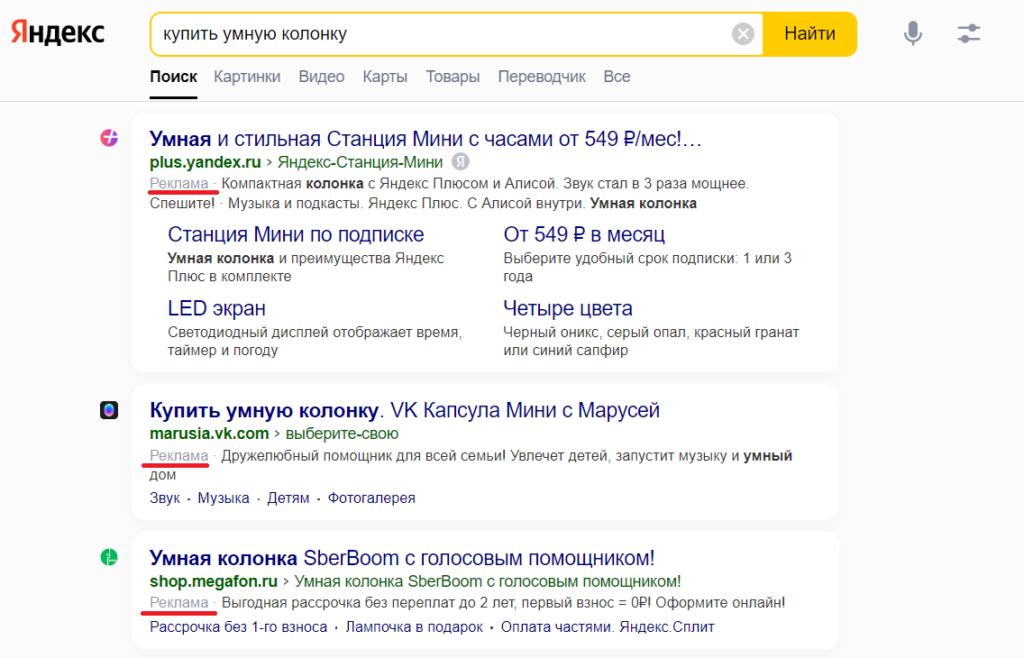Switch to the Картинки tab
Screen dimensions: 1024x658
pyautogui.click(x=247, y=76)
